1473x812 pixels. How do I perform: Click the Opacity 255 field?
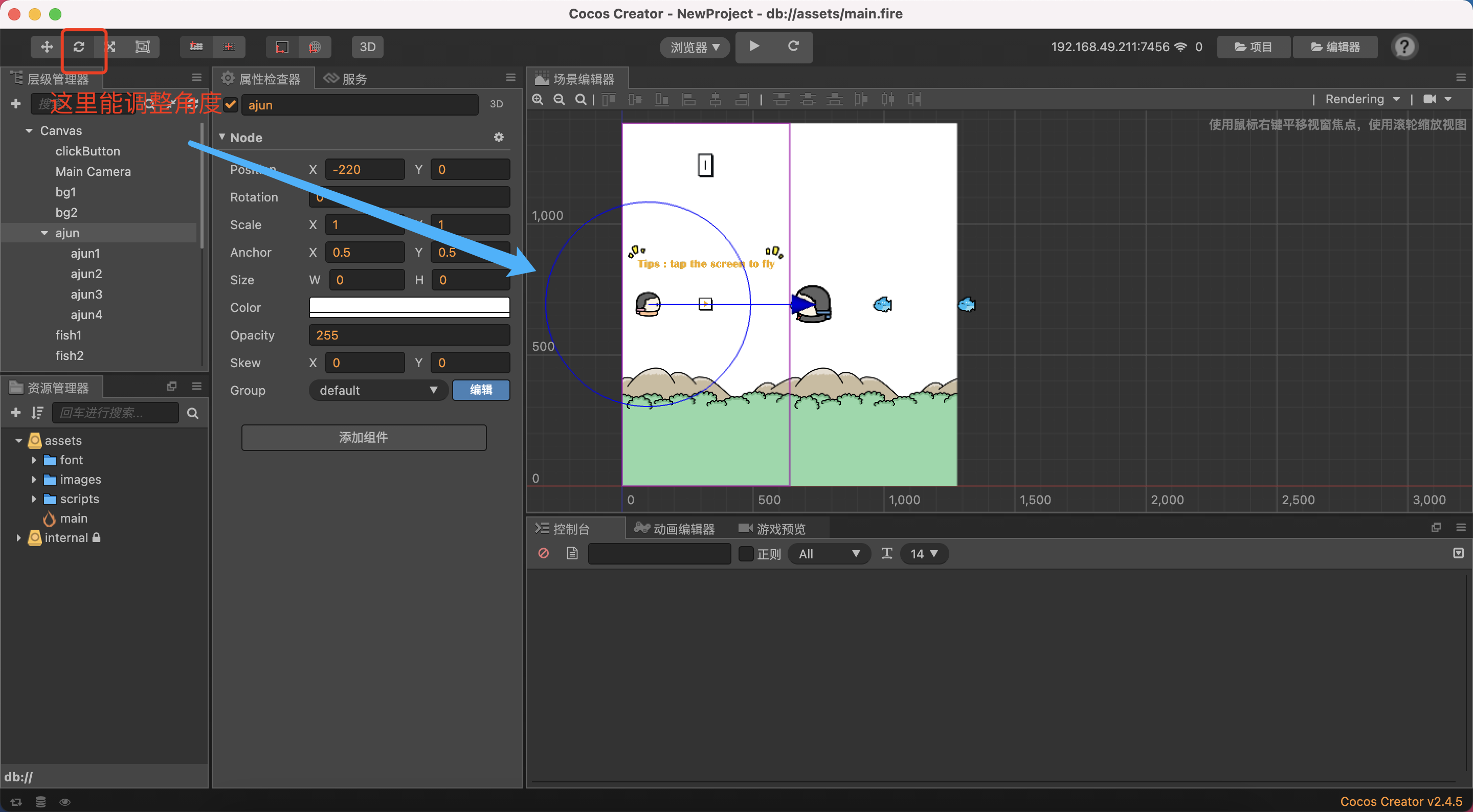[x=409, y=335]
